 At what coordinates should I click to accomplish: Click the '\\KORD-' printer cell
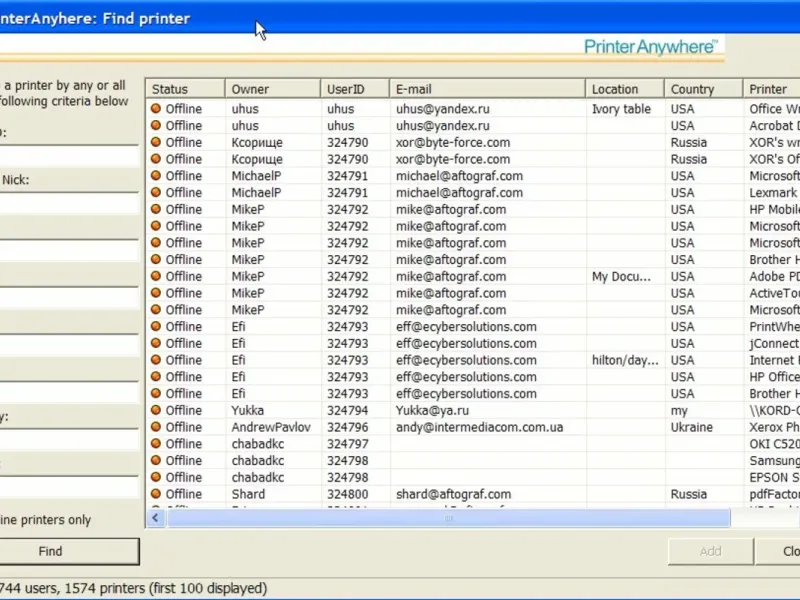click(x=774, y=410)
